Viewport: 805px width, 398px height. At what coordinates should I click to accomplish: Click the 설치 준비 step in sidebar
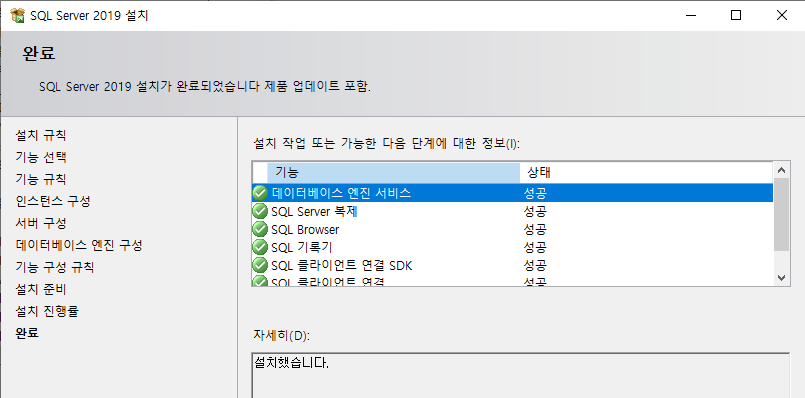[41, 289]
